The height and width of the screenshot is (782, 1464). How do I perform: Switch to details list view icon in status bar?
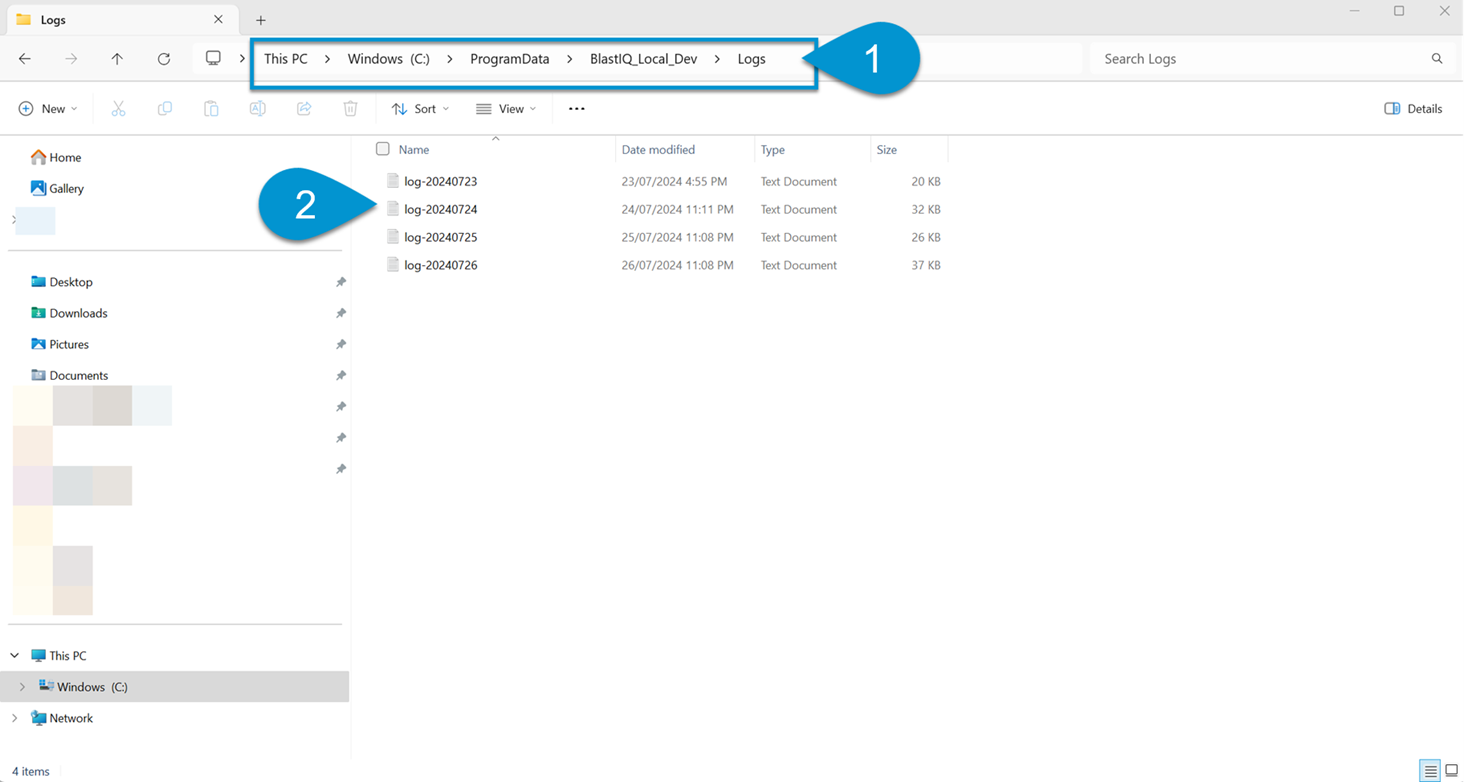1430,771
